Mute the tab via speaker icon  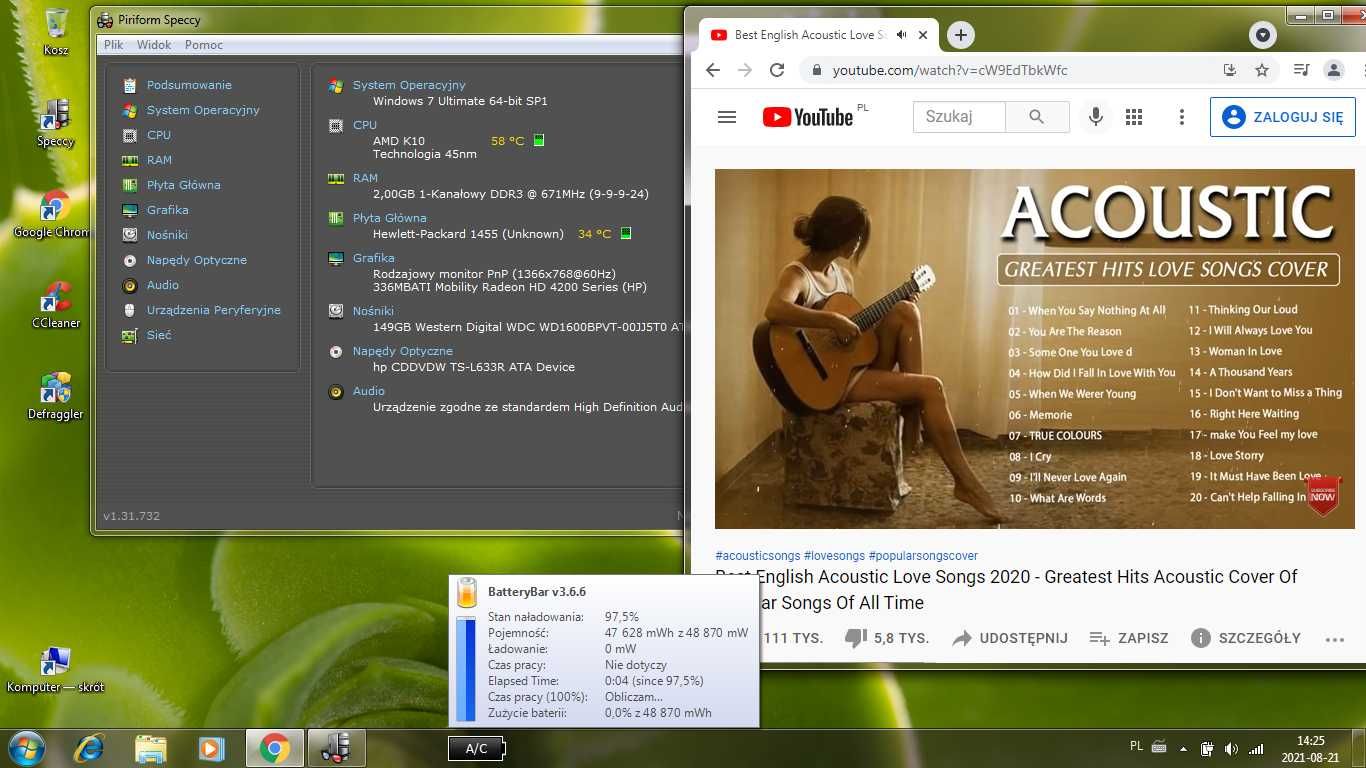click(x=901, y=35)
